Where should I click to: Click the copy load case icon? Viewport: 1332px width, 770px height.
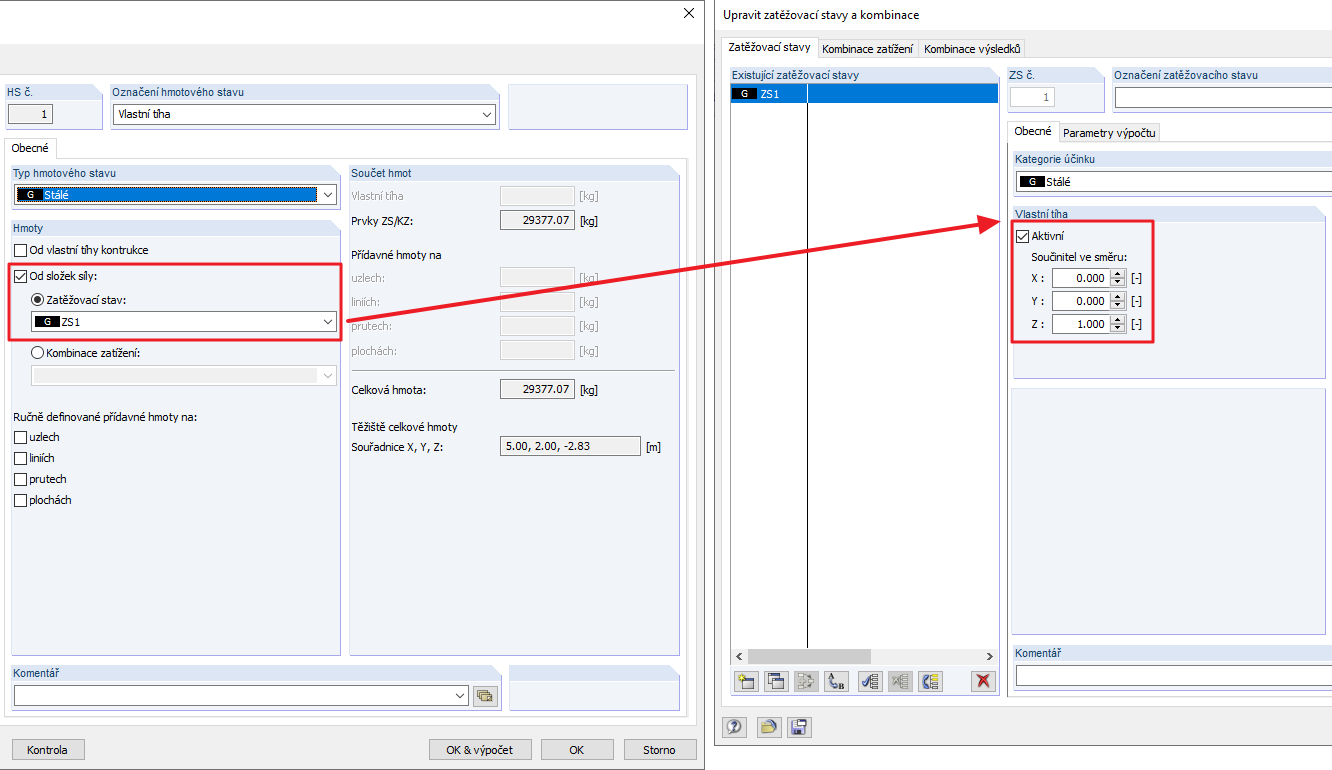[x=775, y=681]
